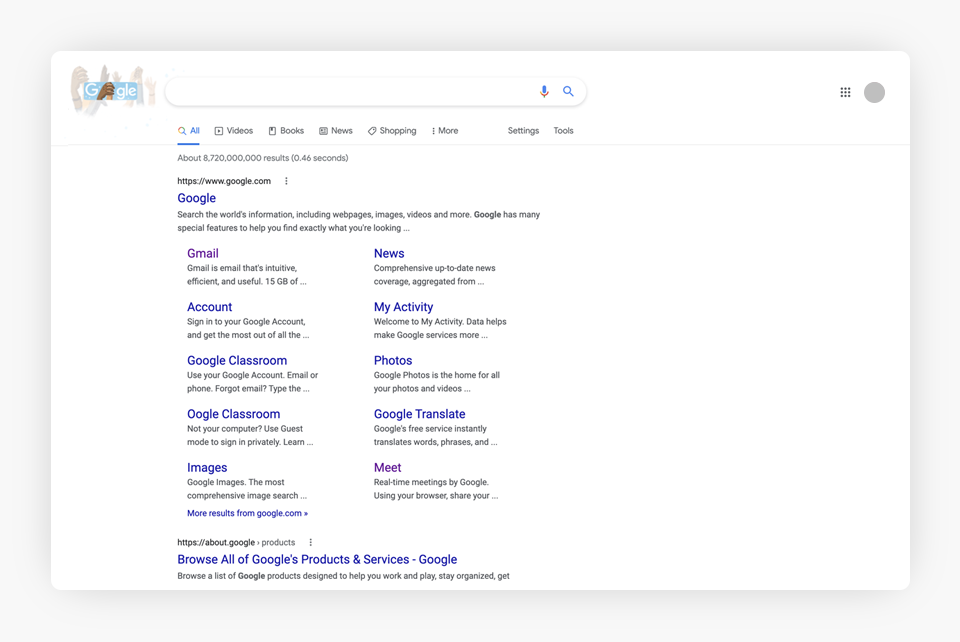Switch to the Videos search tab

point(233,131)
